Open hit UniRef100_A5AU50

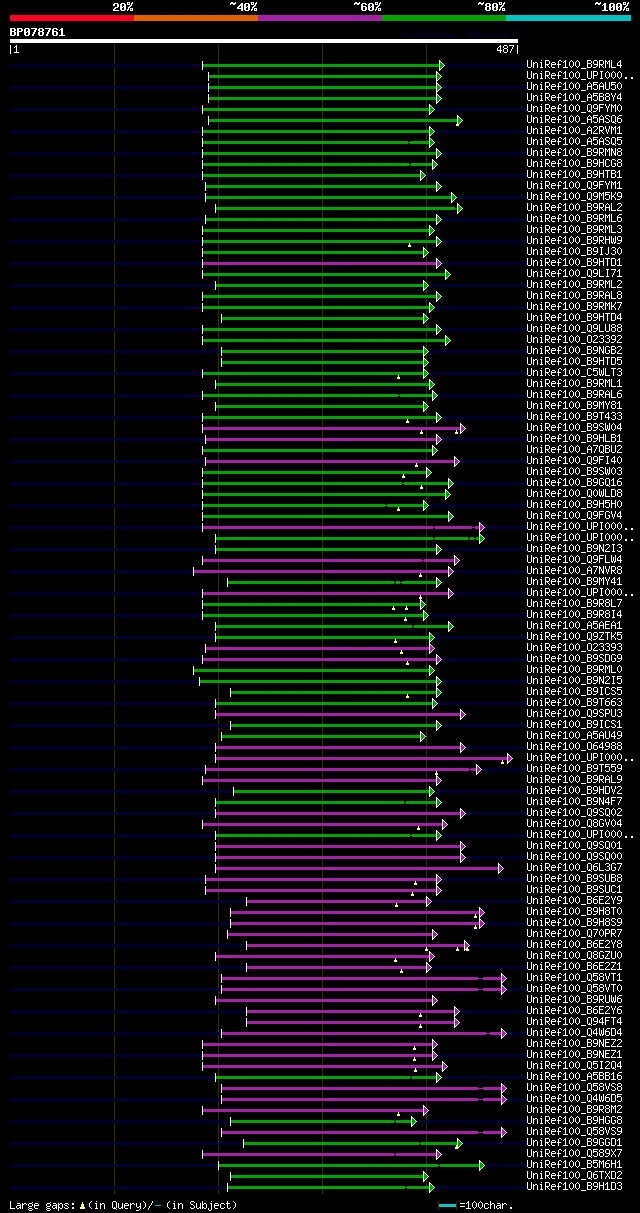[574, 87]
